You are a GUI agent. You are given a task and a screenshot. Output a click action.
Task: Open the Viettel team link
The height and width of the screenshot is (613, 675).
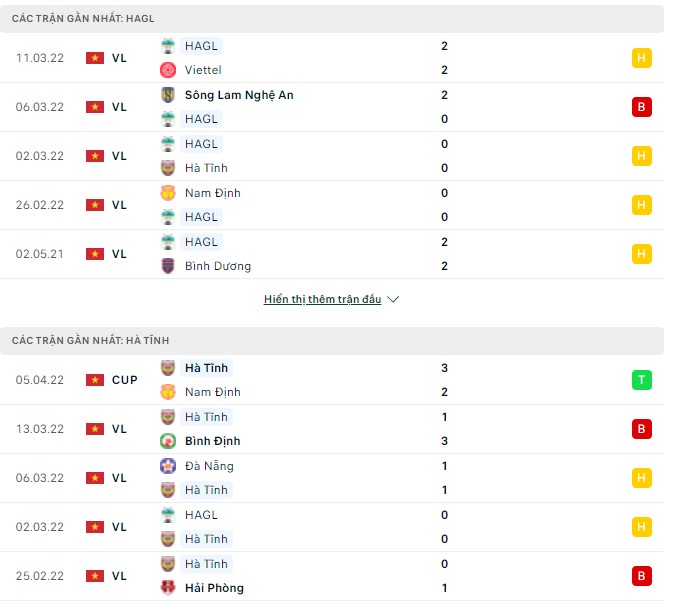point(203,70)
